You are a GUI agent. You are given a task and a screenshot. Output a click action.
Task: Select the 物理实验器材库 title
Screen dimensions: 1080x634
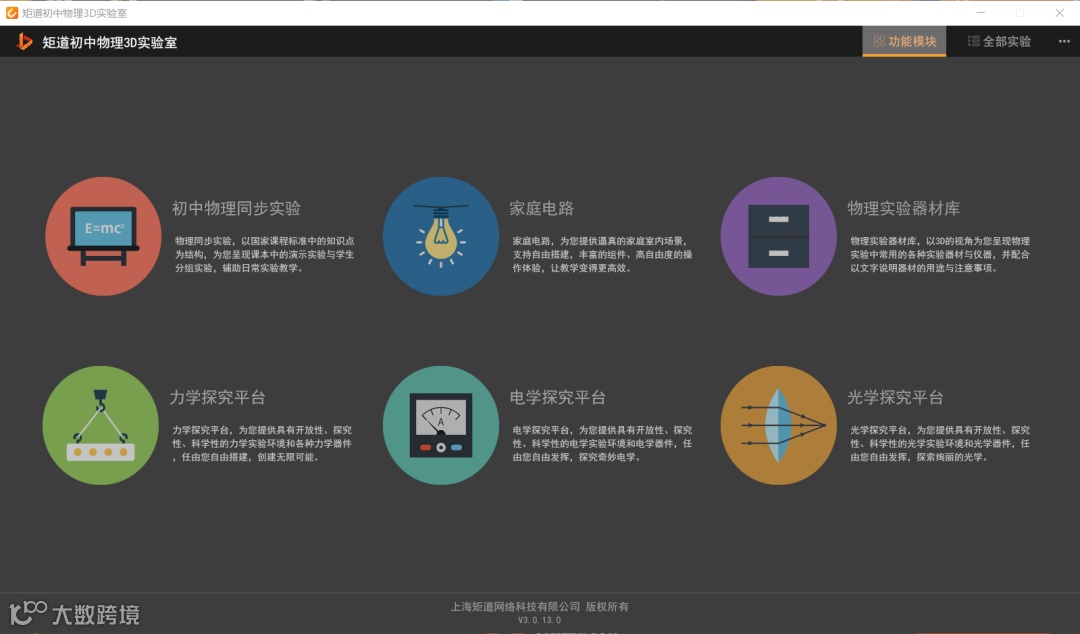[x=903, y=208]
